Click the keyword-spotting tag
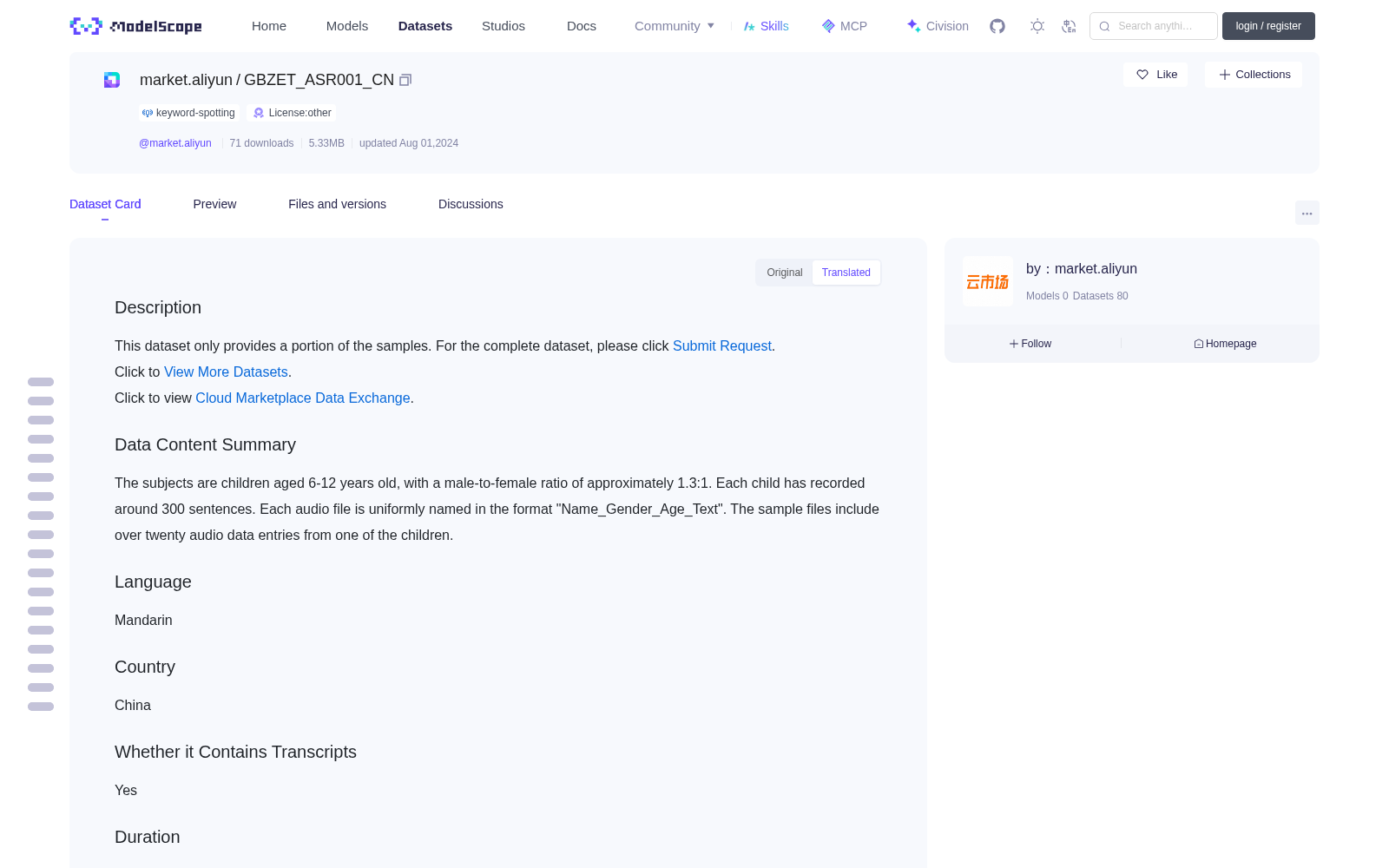This screenshot has height=868, width=1389. pos(189,113)
